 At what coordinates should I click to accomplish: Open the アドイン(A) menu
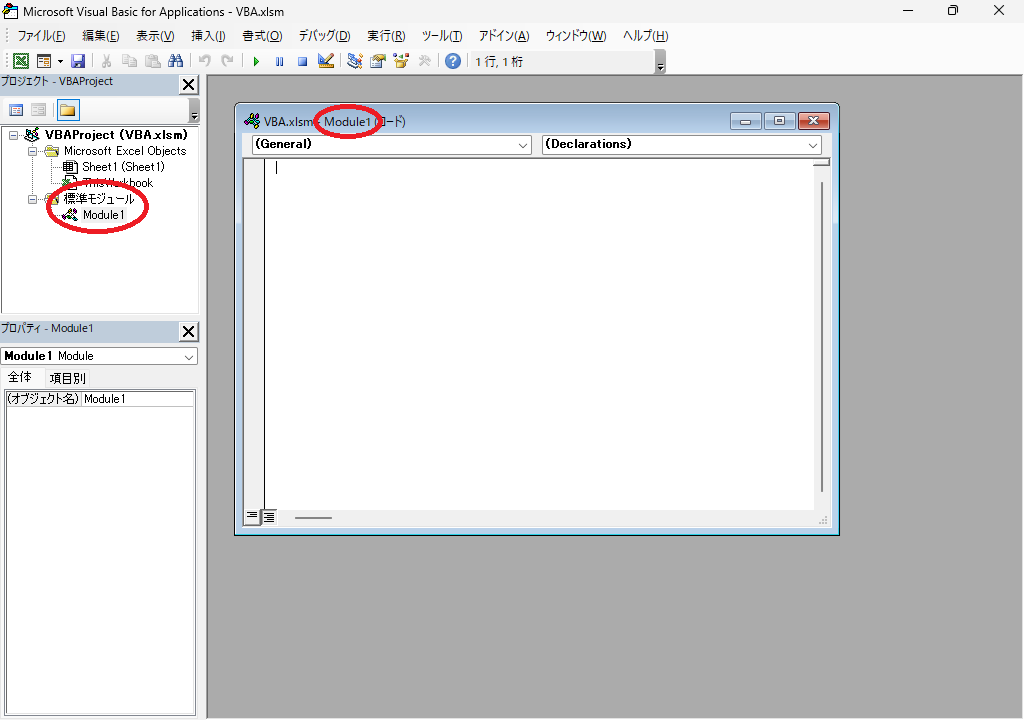[x=504, y=36]
